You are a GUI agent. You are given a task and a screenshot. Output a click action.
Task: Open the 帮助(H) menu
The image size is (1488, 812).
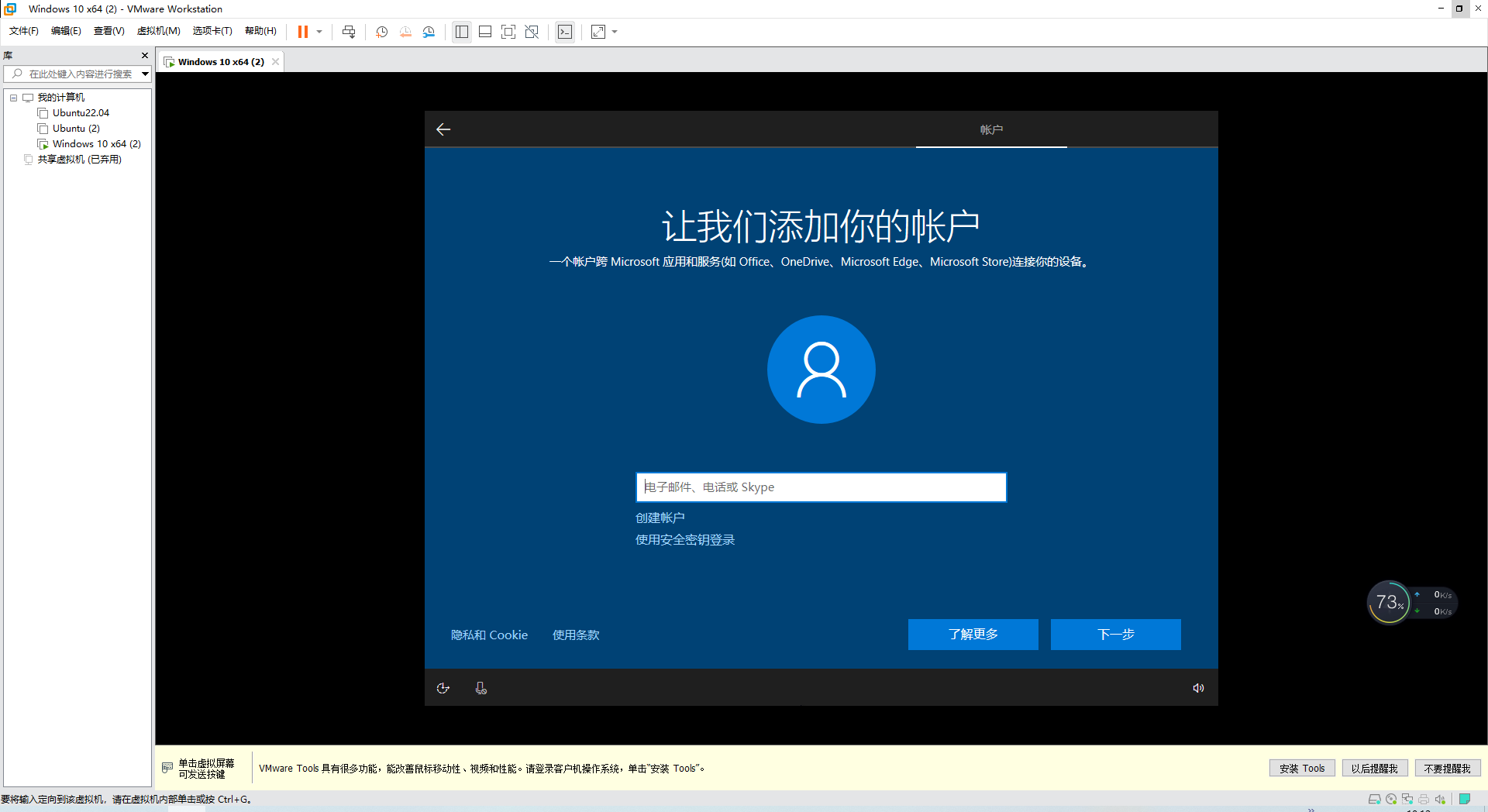point(260,31)
